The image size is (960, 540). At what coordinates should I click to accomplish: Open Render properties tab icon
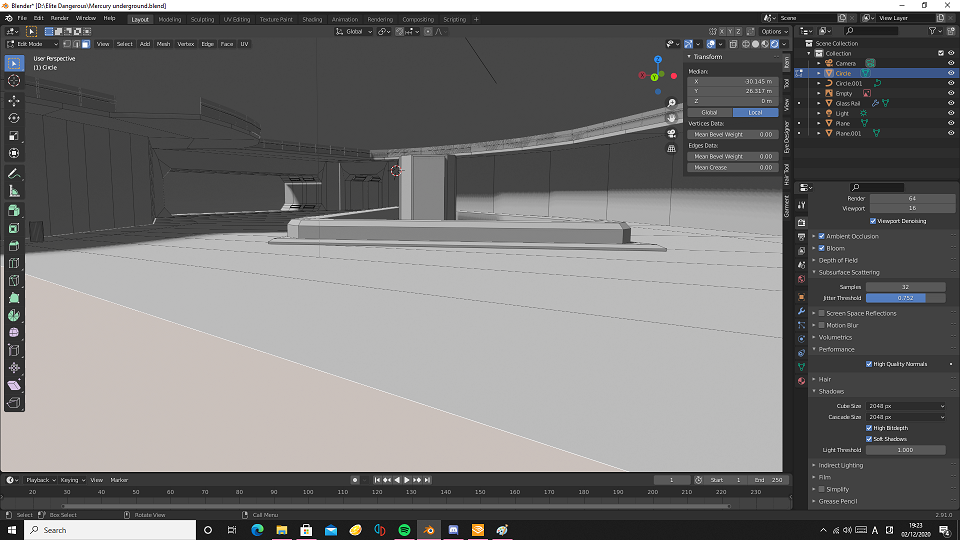click(x=801, y=223)
